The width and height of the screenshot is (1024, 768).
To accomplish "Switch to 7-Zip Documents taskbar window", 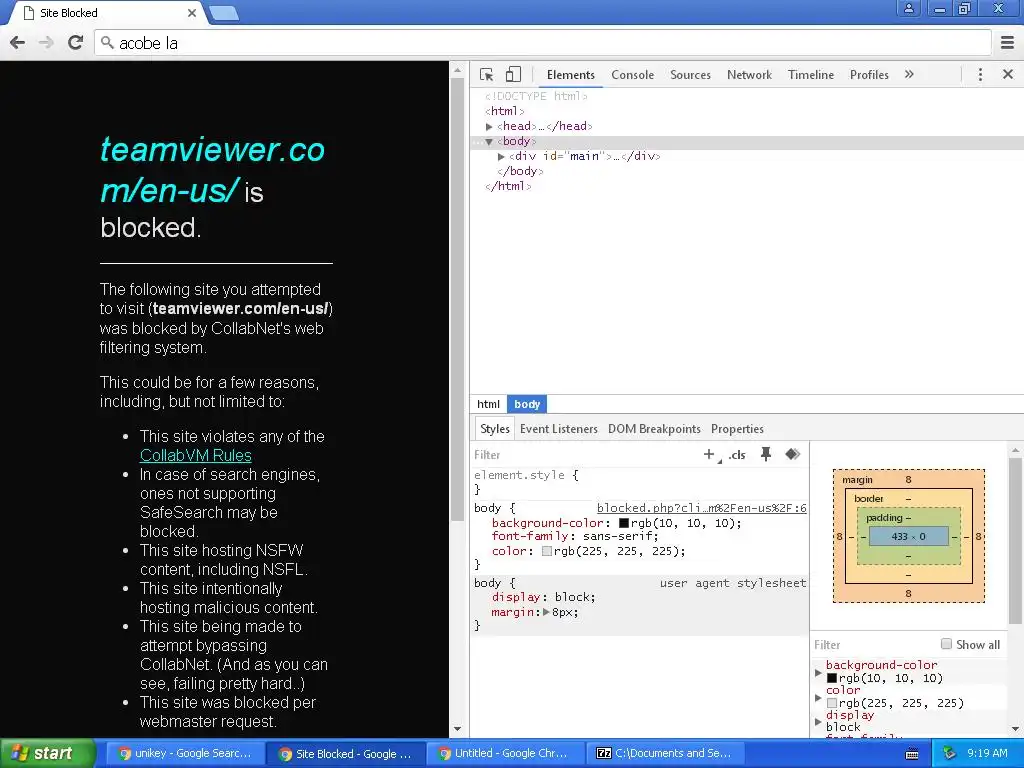I will (665, 754).
